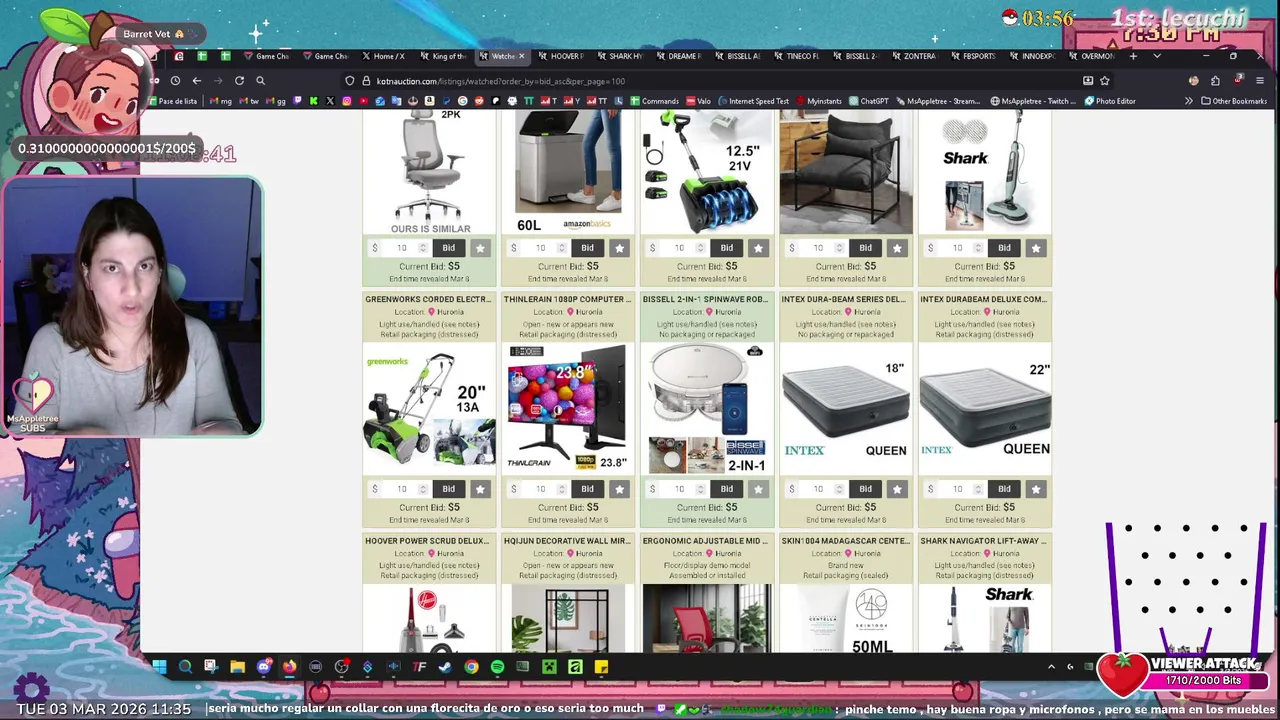Open File Explorer from the taskbar
Viewport: 1280px width, 720px height.
(x=237, y=667)
